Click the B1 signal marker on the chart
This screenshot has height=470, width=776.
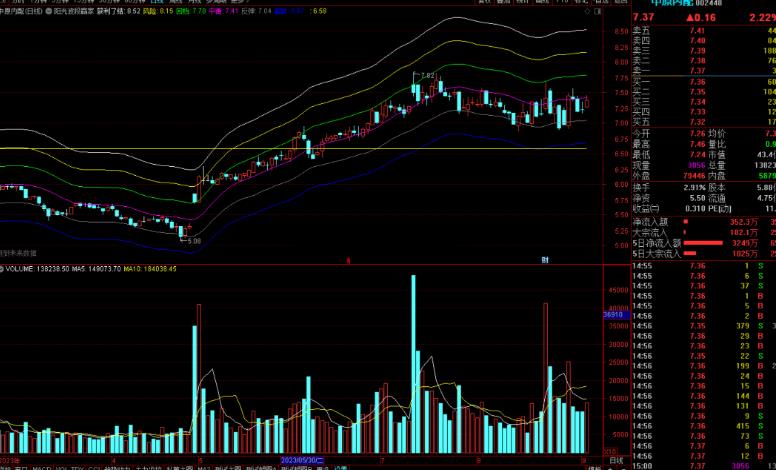click(x=545, y=260)
